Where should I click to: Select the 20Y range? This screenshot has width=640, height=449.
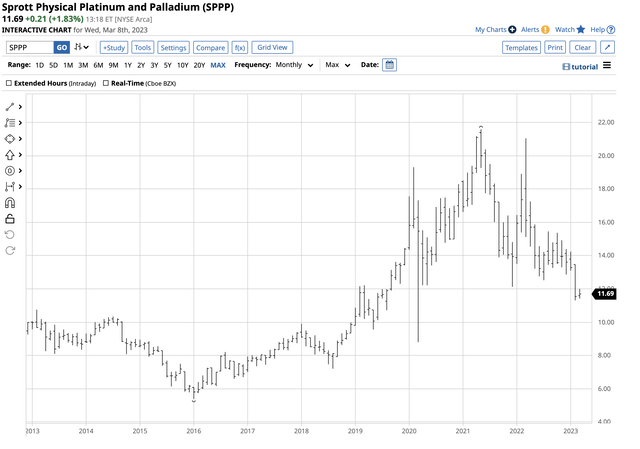199,65
